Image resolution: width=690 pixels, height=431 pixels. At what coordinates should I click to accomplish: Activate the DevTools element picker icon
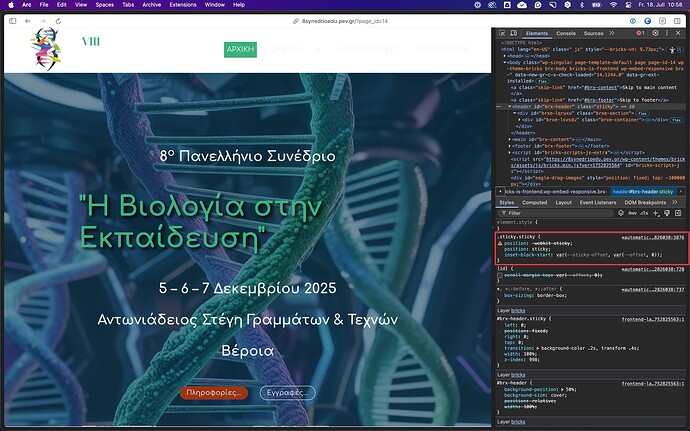[x=502, y=33]
